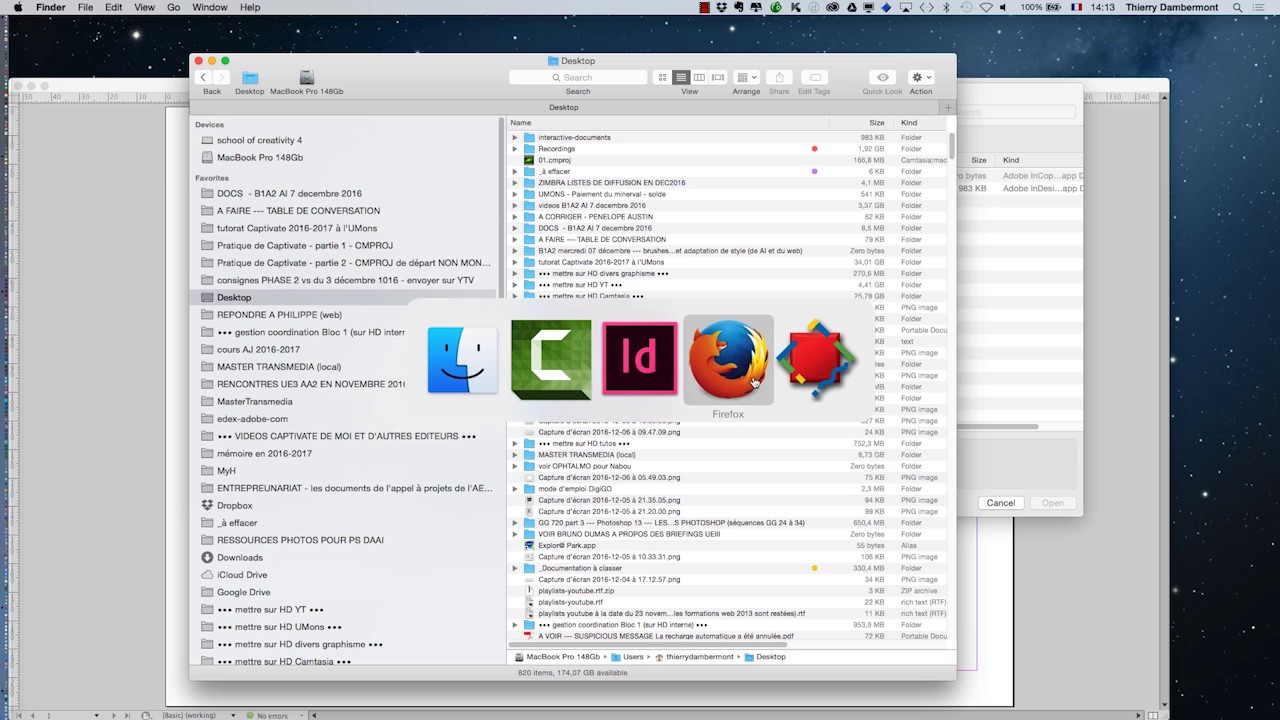The width and height of the screenshot is (1280, 720).
Task: Click the orange tag dot beside Recordings
Action: pyautogui.click(x=814, y=148)
